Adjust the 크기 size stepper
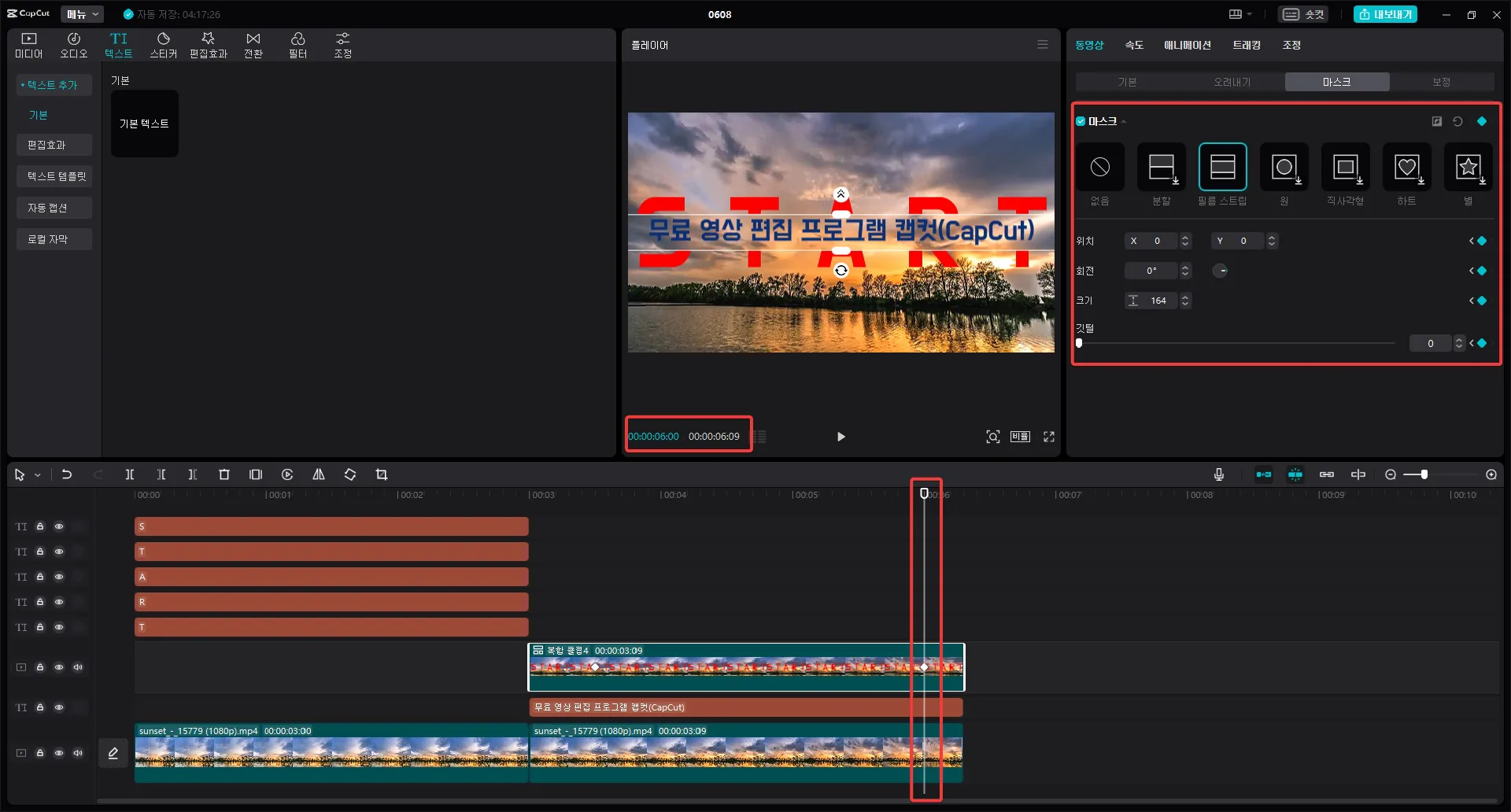 point(1185,301)
